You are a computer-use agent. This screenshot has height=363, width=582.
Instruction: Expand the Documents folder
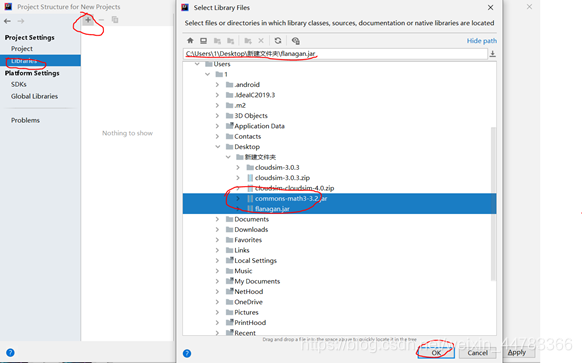coord(218,219)
